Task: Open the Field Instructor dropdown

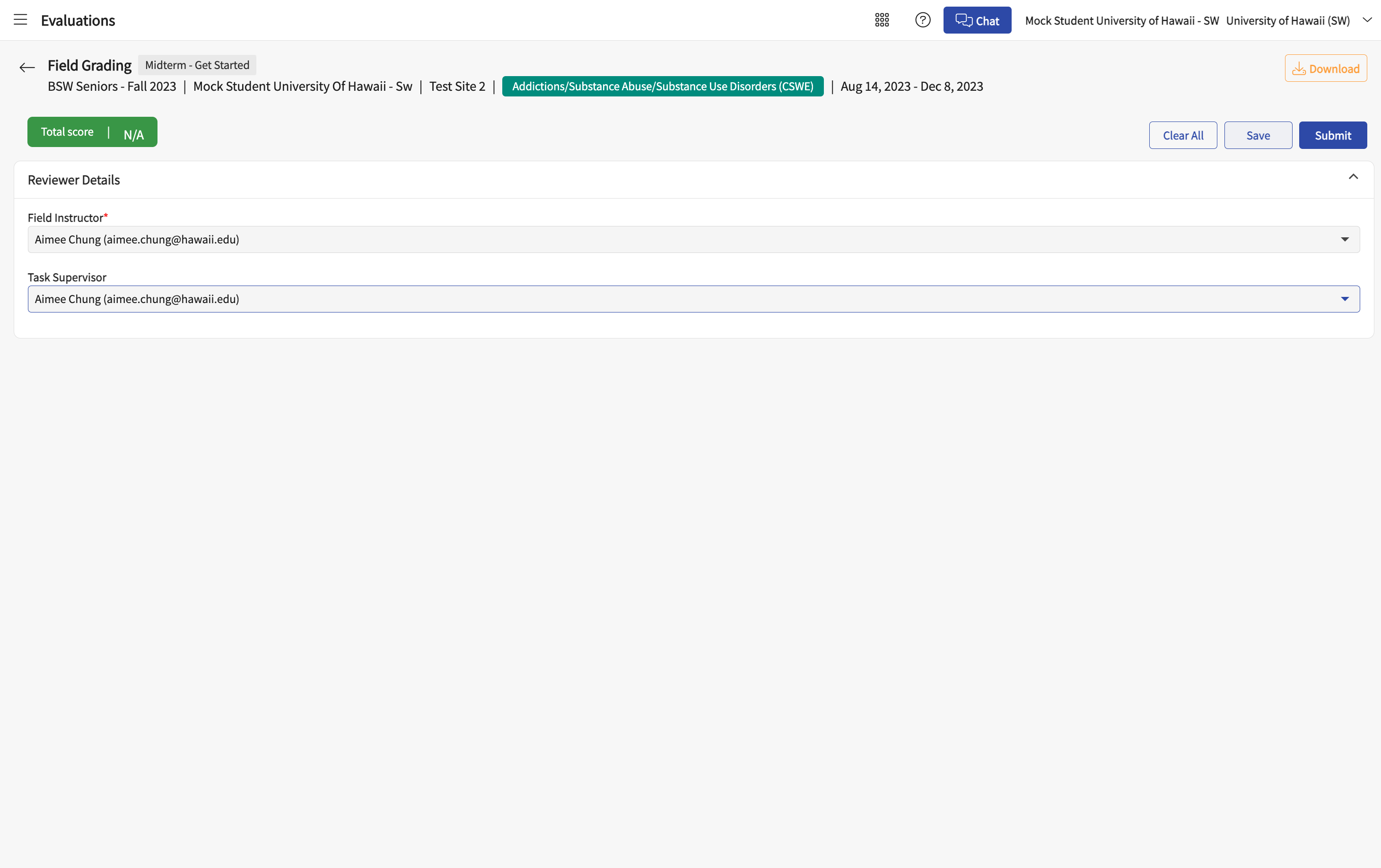Action: pyautogui.click(x=693, y=240)
